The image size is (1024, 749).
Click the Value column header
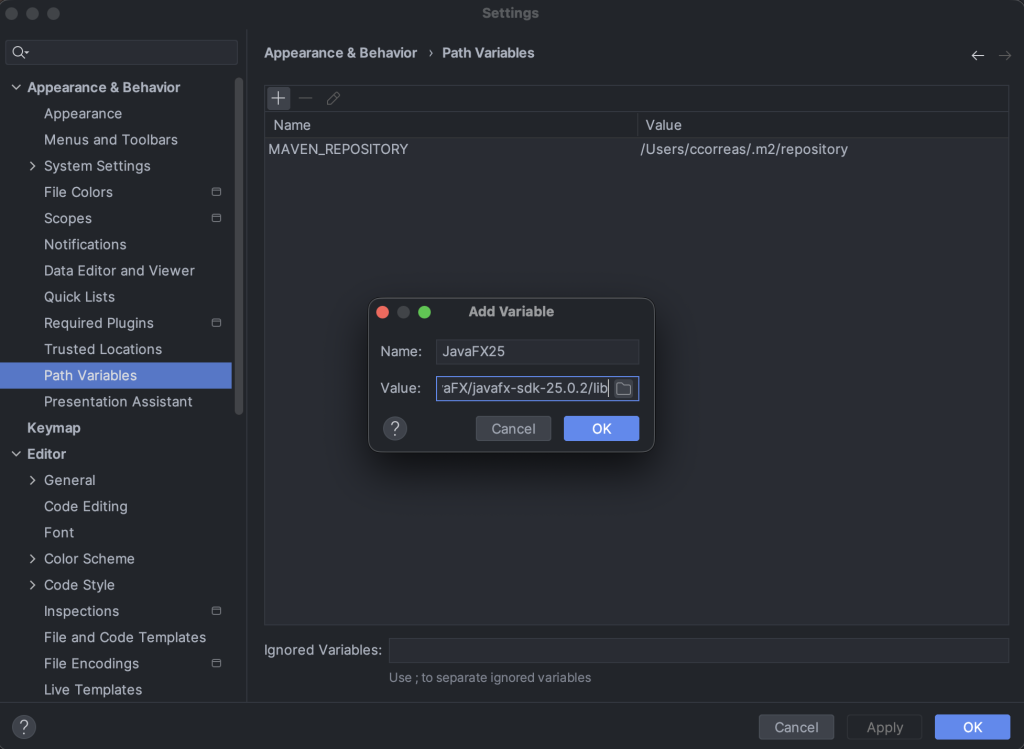[x=823, y=125]
